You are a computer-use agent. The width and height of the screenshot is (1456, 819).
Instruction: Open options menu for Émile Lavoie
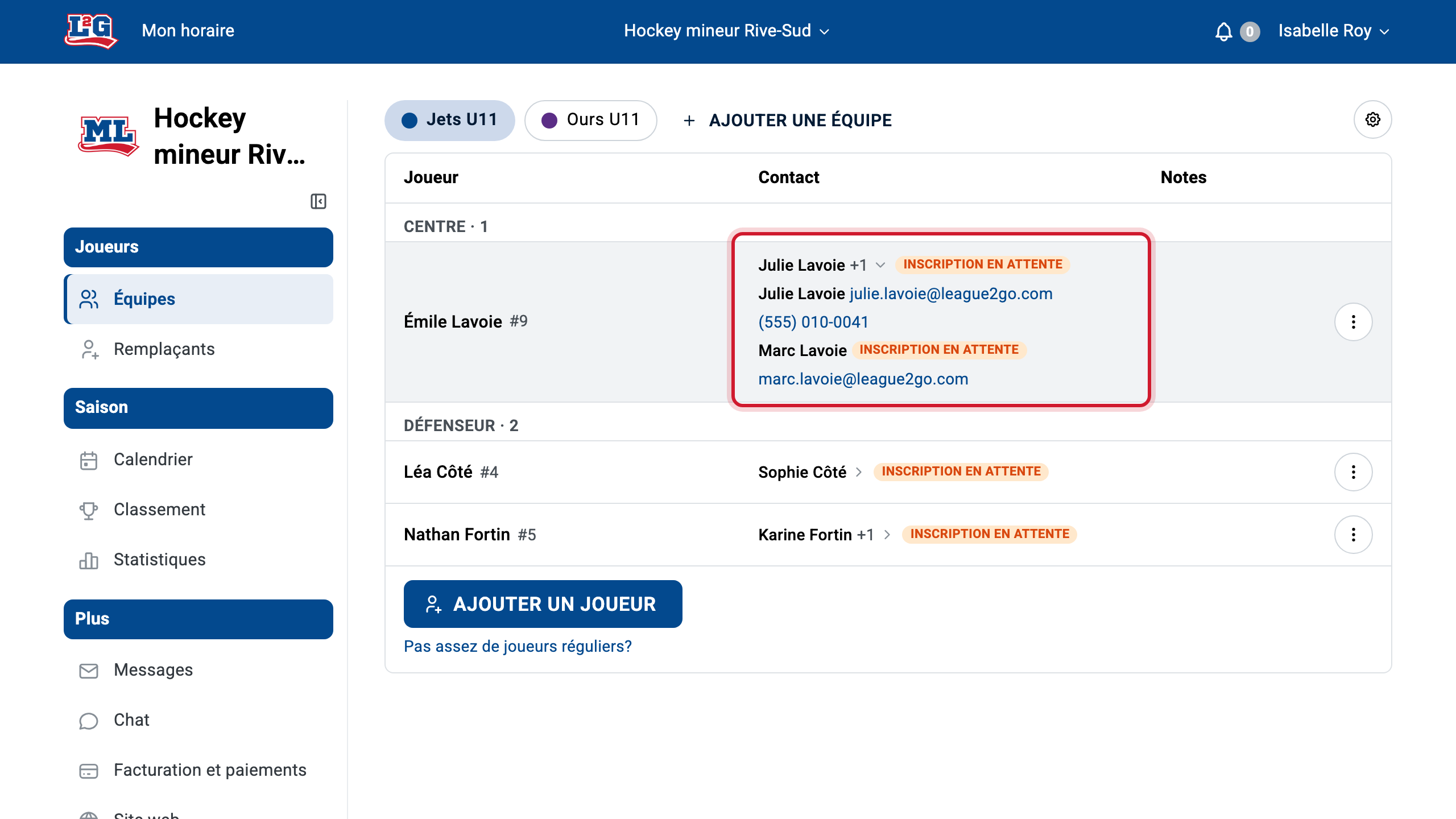[1353, 322]
